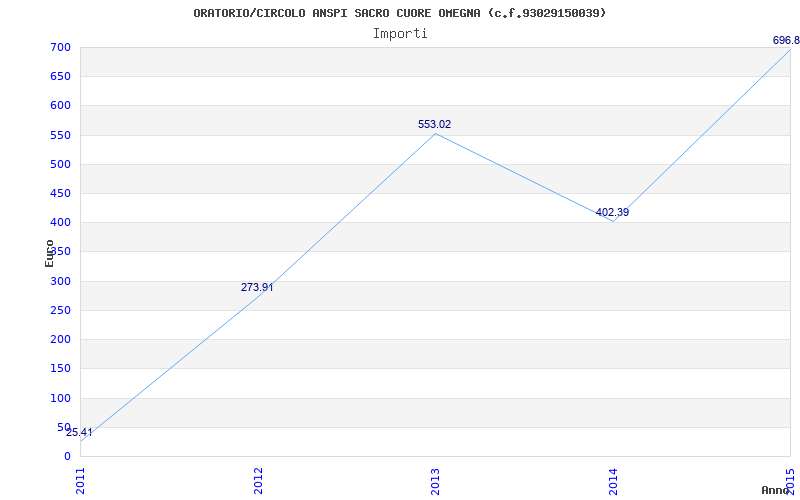800x500 pixels.
Task: Select the 273.91 data label
Action: point(257,287)
